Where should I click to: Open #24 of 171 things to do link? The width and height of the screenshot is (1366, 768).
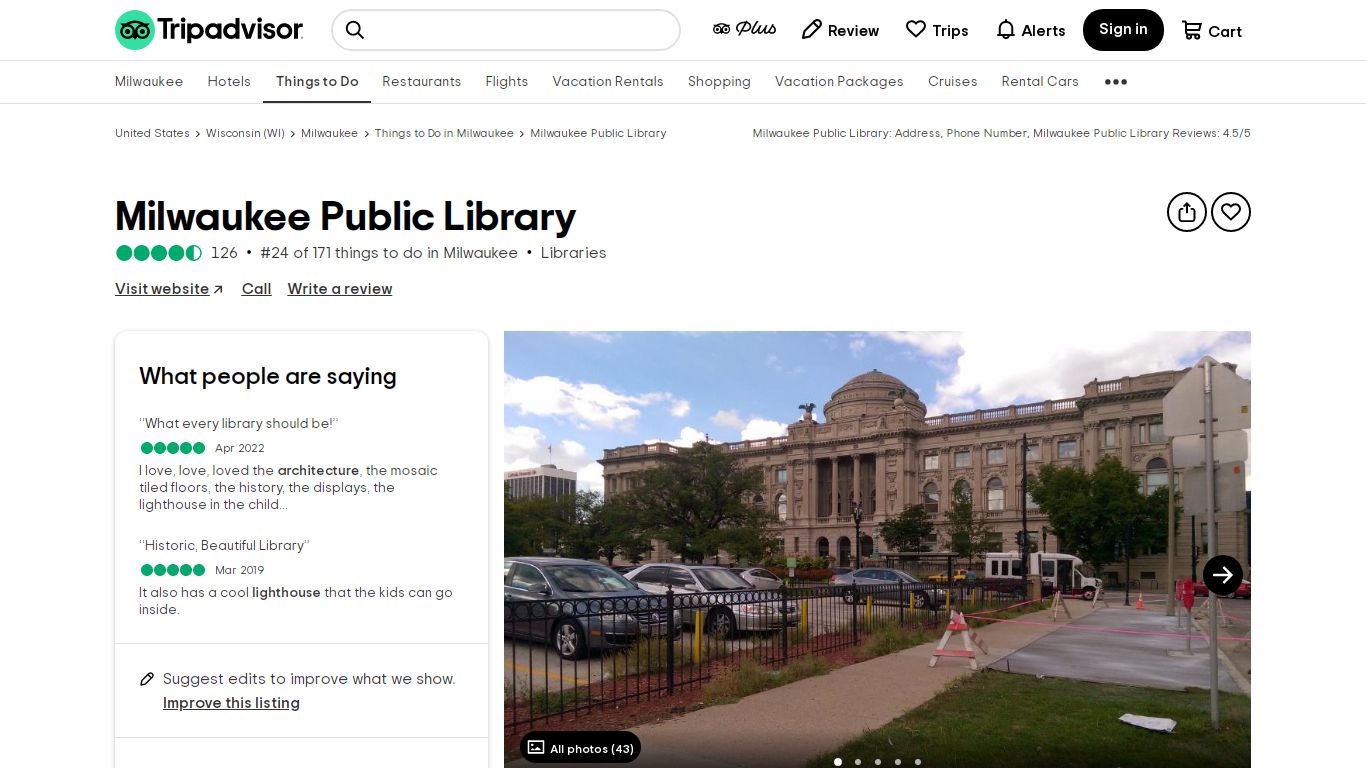tap(389, 253)
